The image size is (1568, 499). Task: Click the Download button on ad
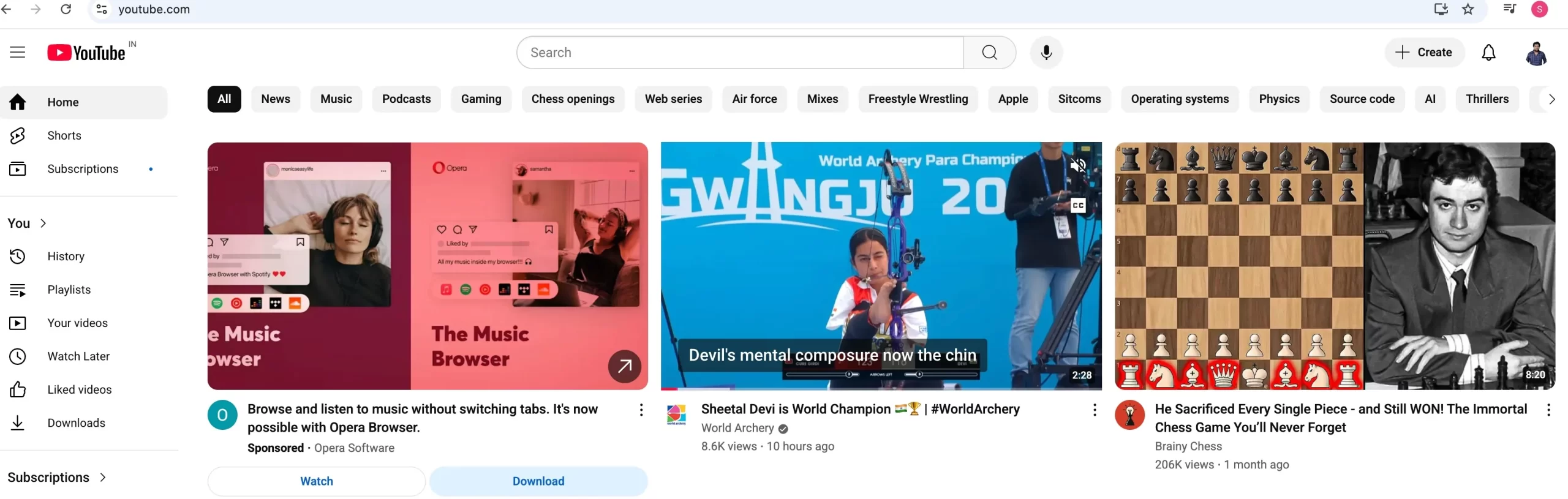click(538, 481)
